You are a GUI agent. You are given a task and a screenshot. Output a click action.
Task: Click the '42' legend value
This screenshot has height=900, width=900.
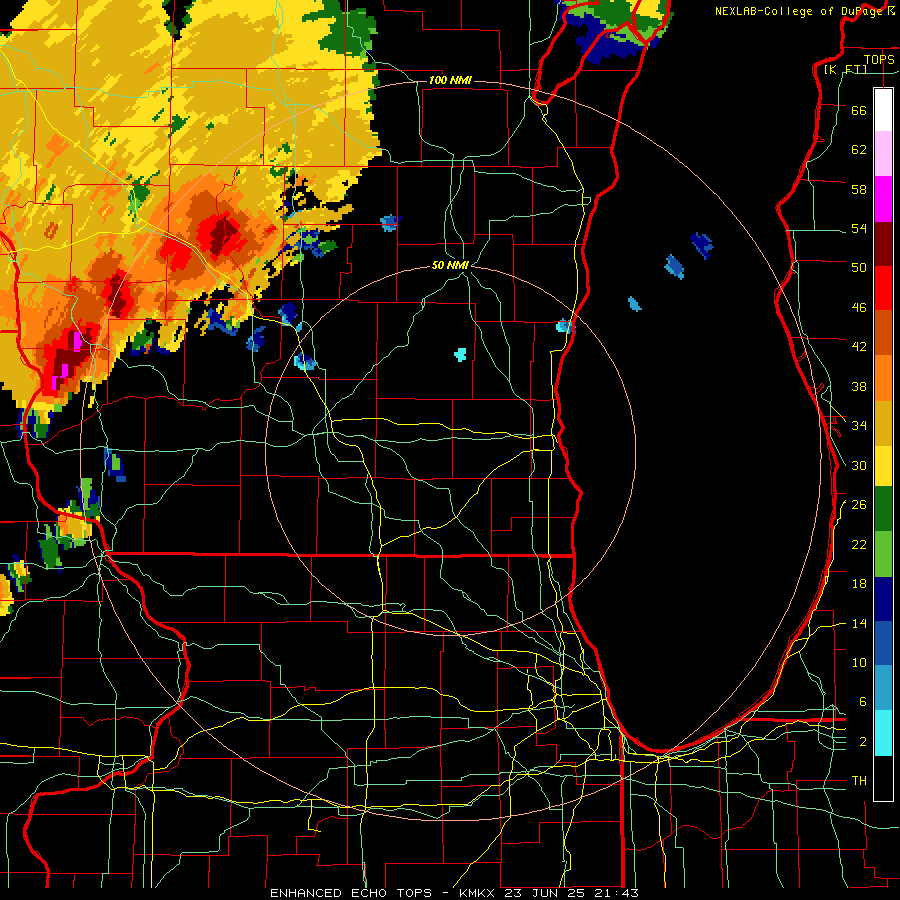tap(859, 347)
